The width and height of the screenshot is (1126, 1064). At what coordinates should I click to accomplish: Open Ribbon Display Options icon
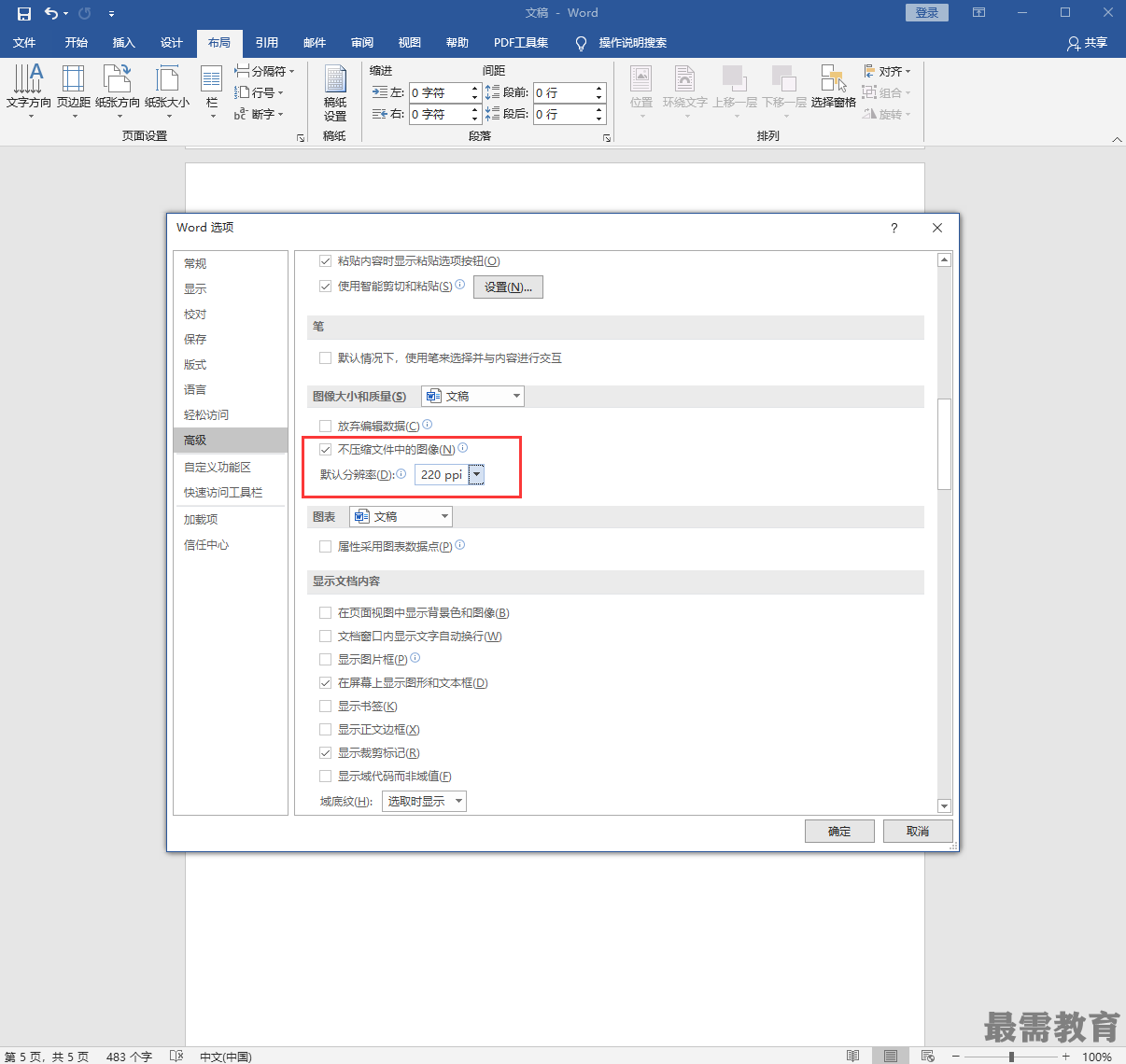coord(978,12)
